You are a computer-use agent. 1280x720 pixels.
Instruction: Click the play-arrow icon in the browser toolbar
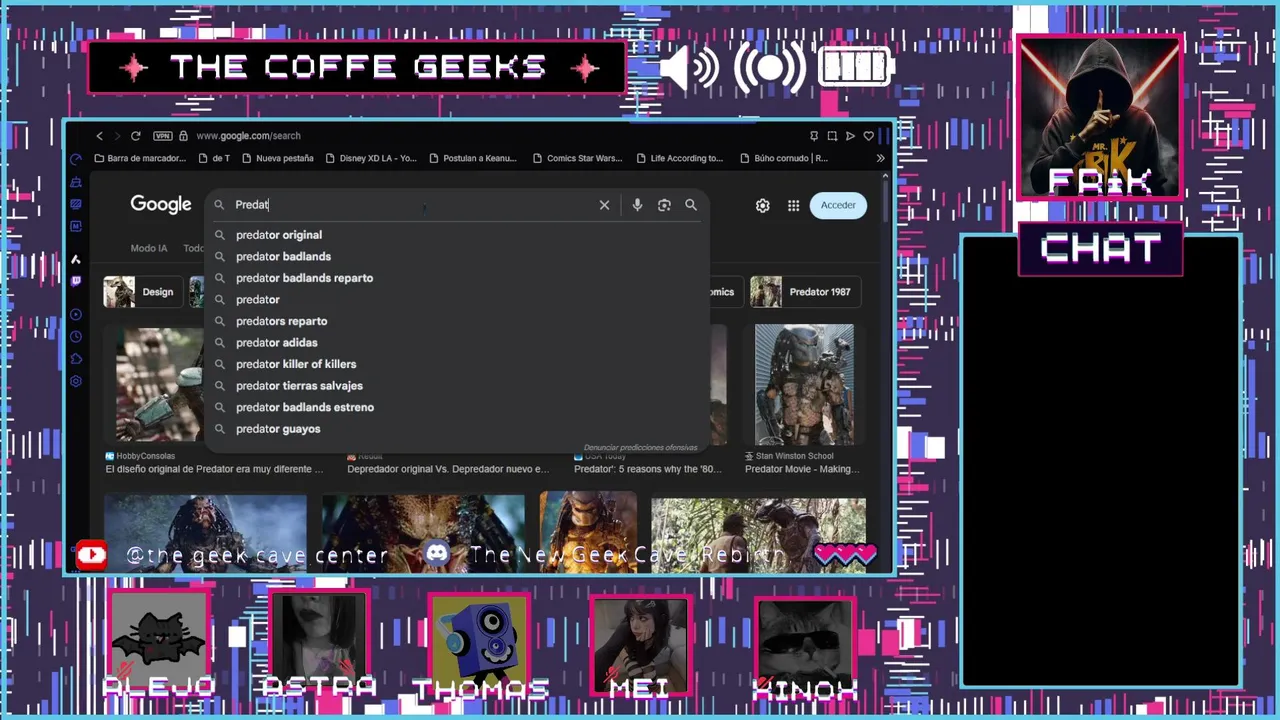point(850,136)
